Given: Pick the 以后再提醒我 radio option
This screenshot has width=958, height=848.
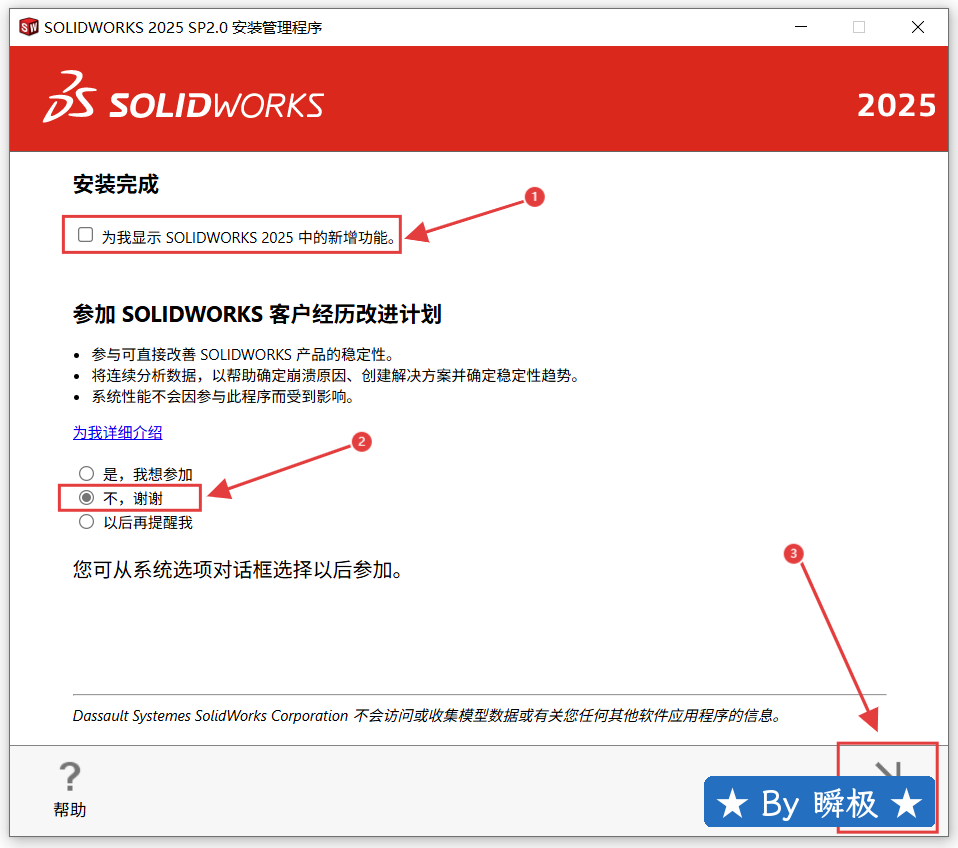Looking at the screenshot, I should [87, 522].
